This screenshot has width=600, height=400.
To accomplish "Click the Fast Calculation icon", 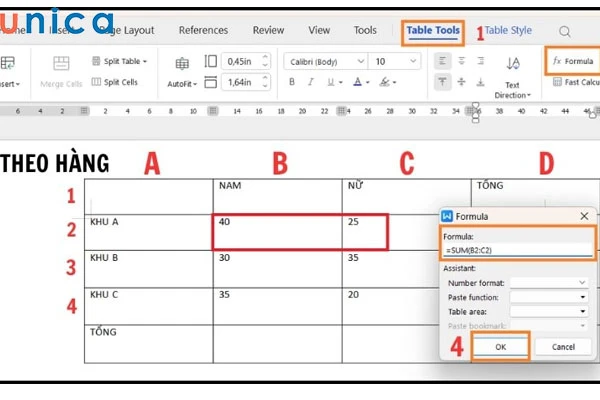I will click(x=558, y=82).
